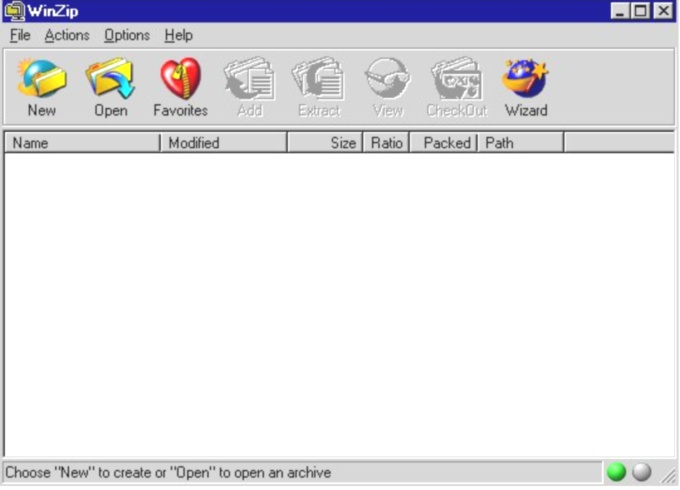
Task: Click the status bar archive hint text
Action: click(168, 472)
